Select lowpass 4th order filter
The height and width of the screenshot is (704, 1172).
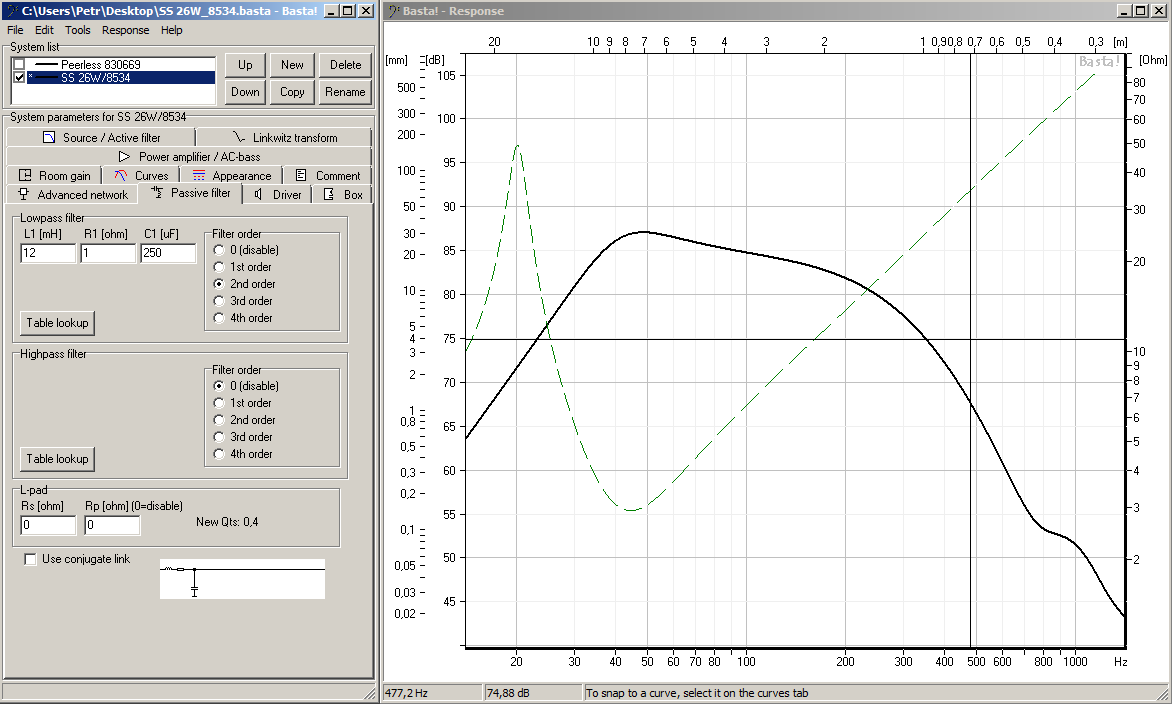tap(219, 318)
